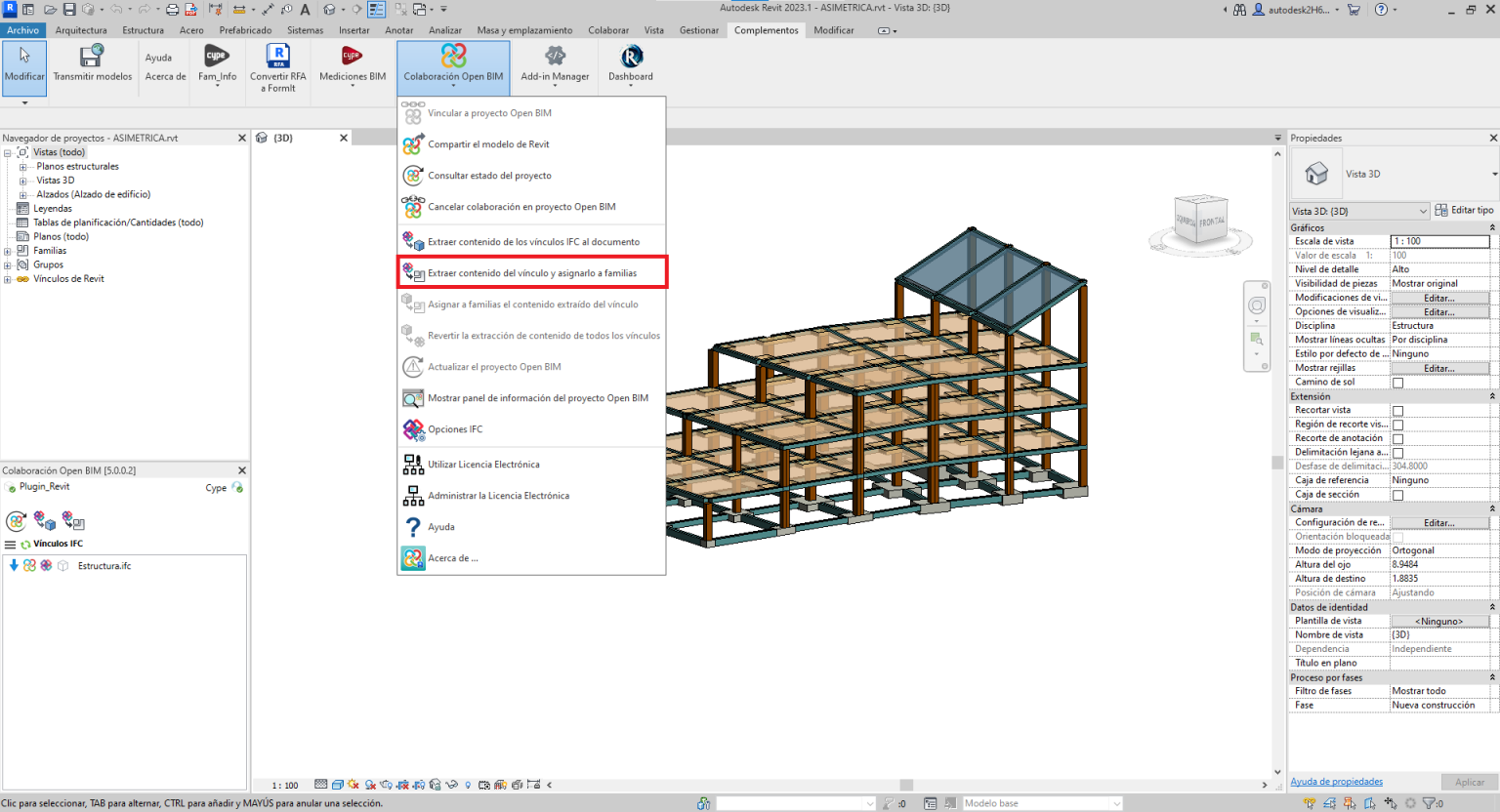Click the Transmitir modelos ribbon icon
The width and height of the screenshot is (1500, 812).
coord(92,57)
